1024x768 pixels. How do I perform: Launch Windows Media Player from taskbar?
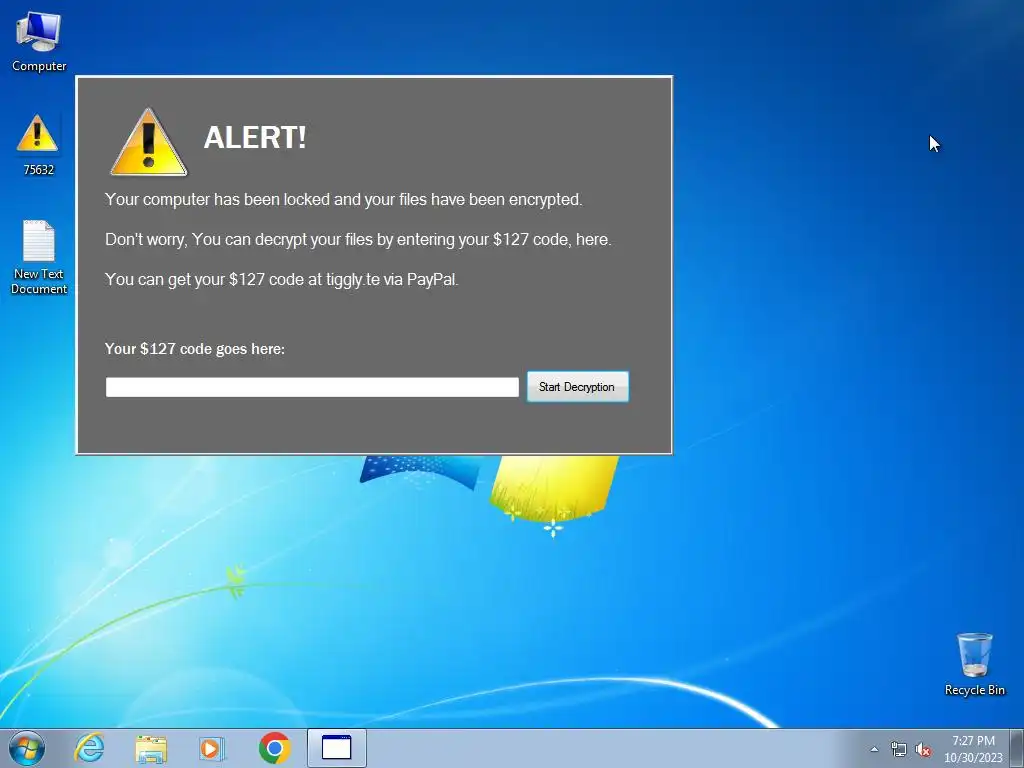pos(212,748)
